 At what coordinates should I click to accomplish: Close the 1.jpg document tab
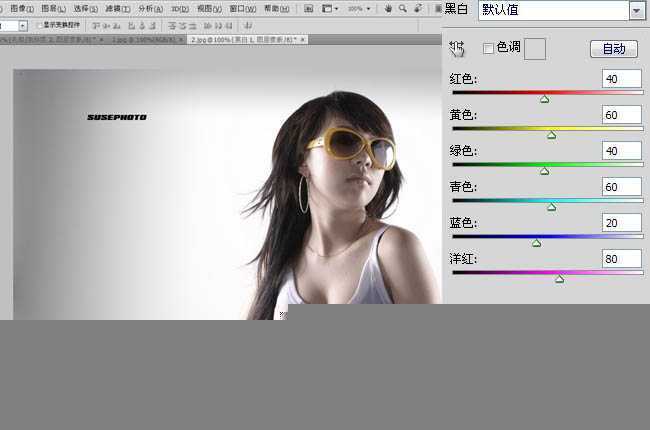click(x=181, y=40)
